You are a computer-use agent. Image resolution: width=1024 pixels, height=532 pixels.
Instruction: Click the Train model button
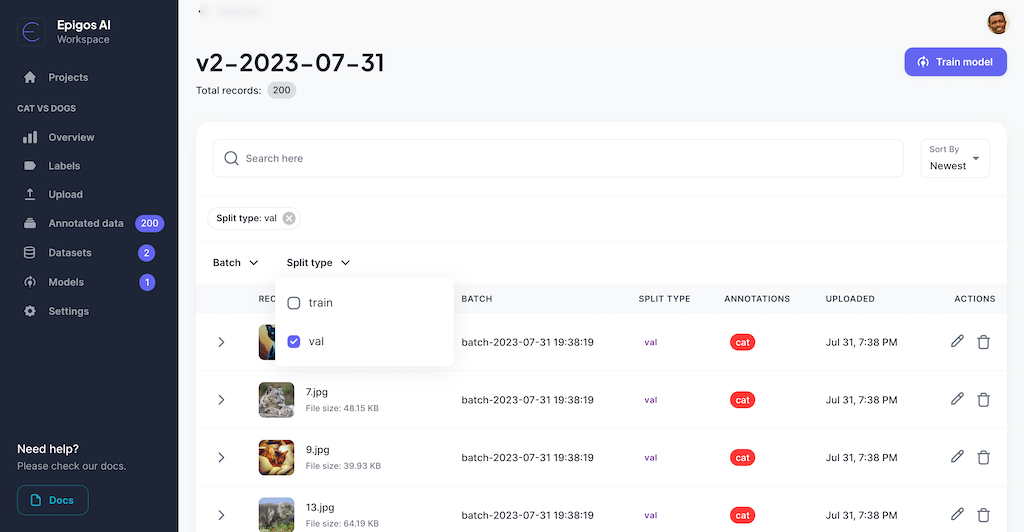(x=955, y=62)
